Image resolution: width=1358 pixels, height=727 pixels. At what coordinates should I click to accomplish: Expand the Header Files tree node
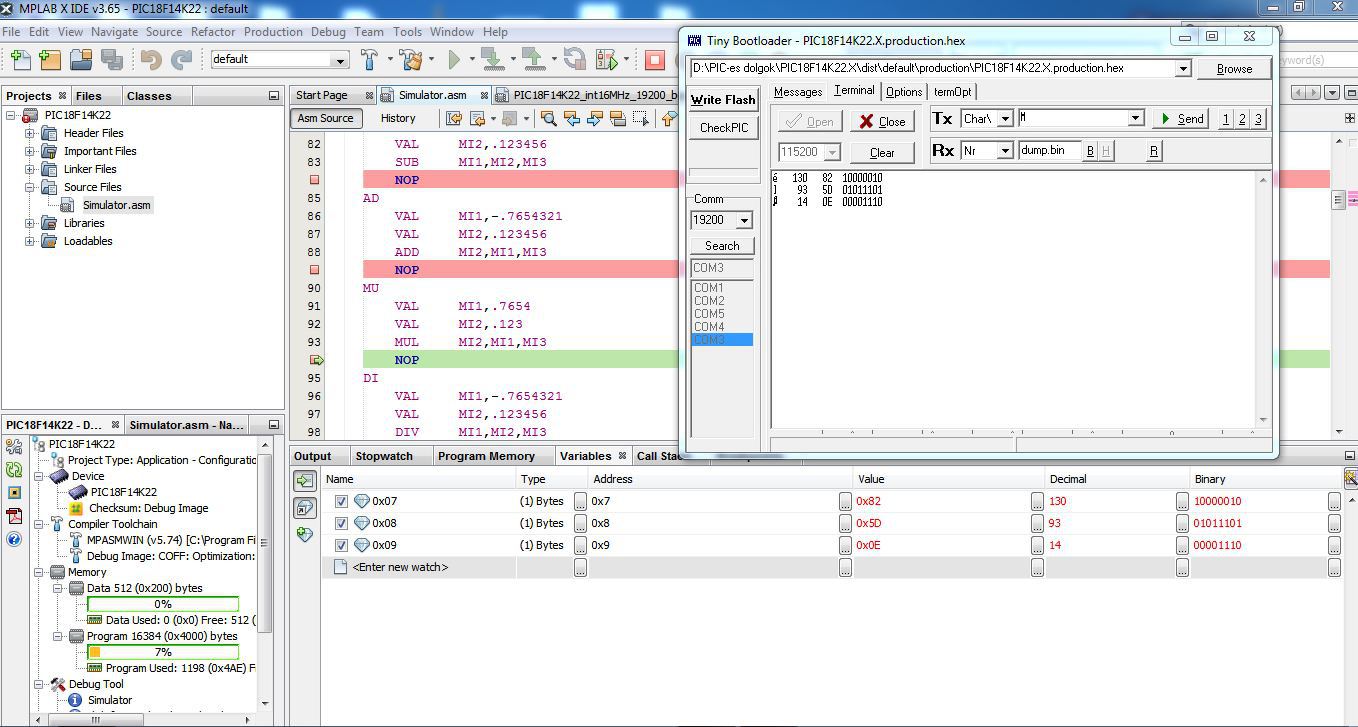(30, 133)
